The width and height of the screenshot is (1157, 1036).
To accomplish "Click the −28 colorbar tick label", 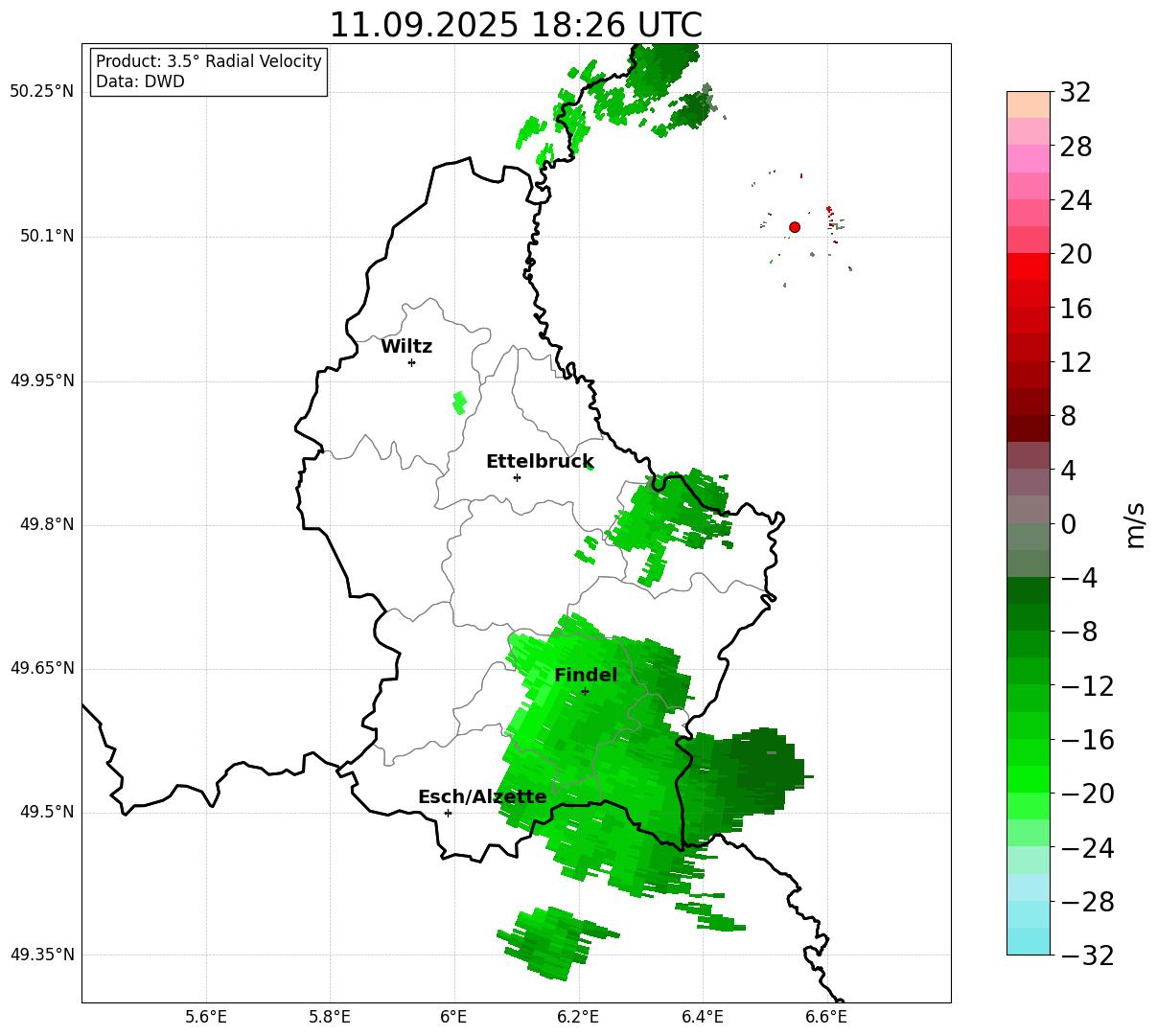I will click(1087, 902).
